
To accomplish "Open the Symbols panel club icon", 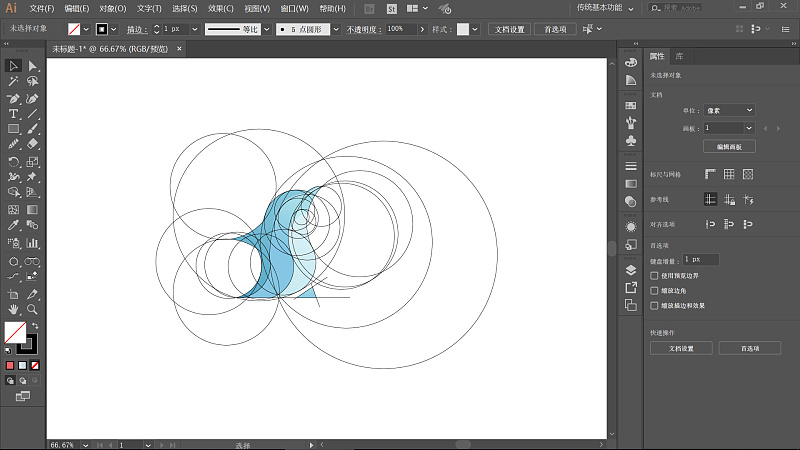I will 631,141.
